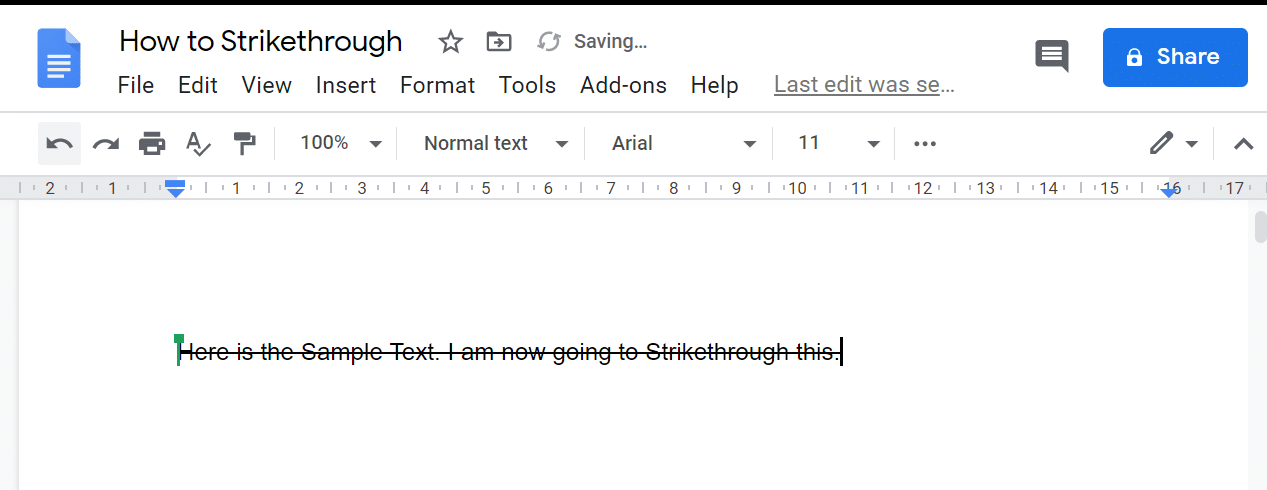Open the Normal text style dropdown
The width and height of the screenshot is (1267, 490).
tap(495, 144)
